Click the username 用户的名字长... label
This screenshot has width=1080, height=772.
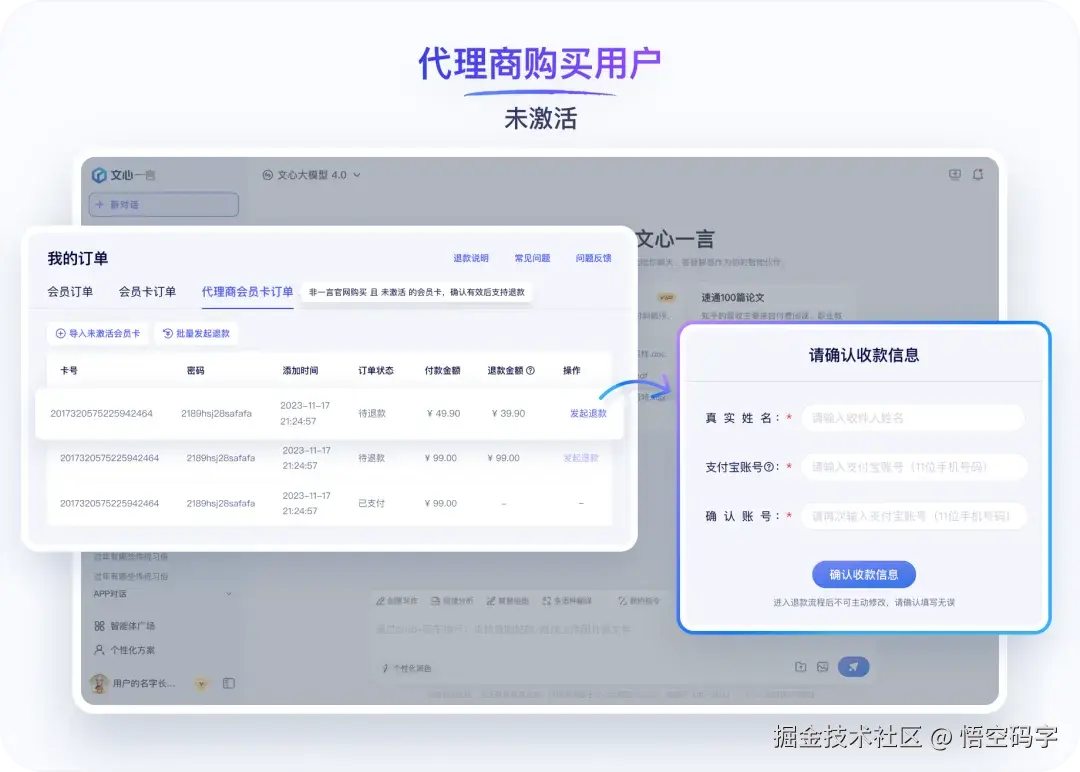pos(144,683)
